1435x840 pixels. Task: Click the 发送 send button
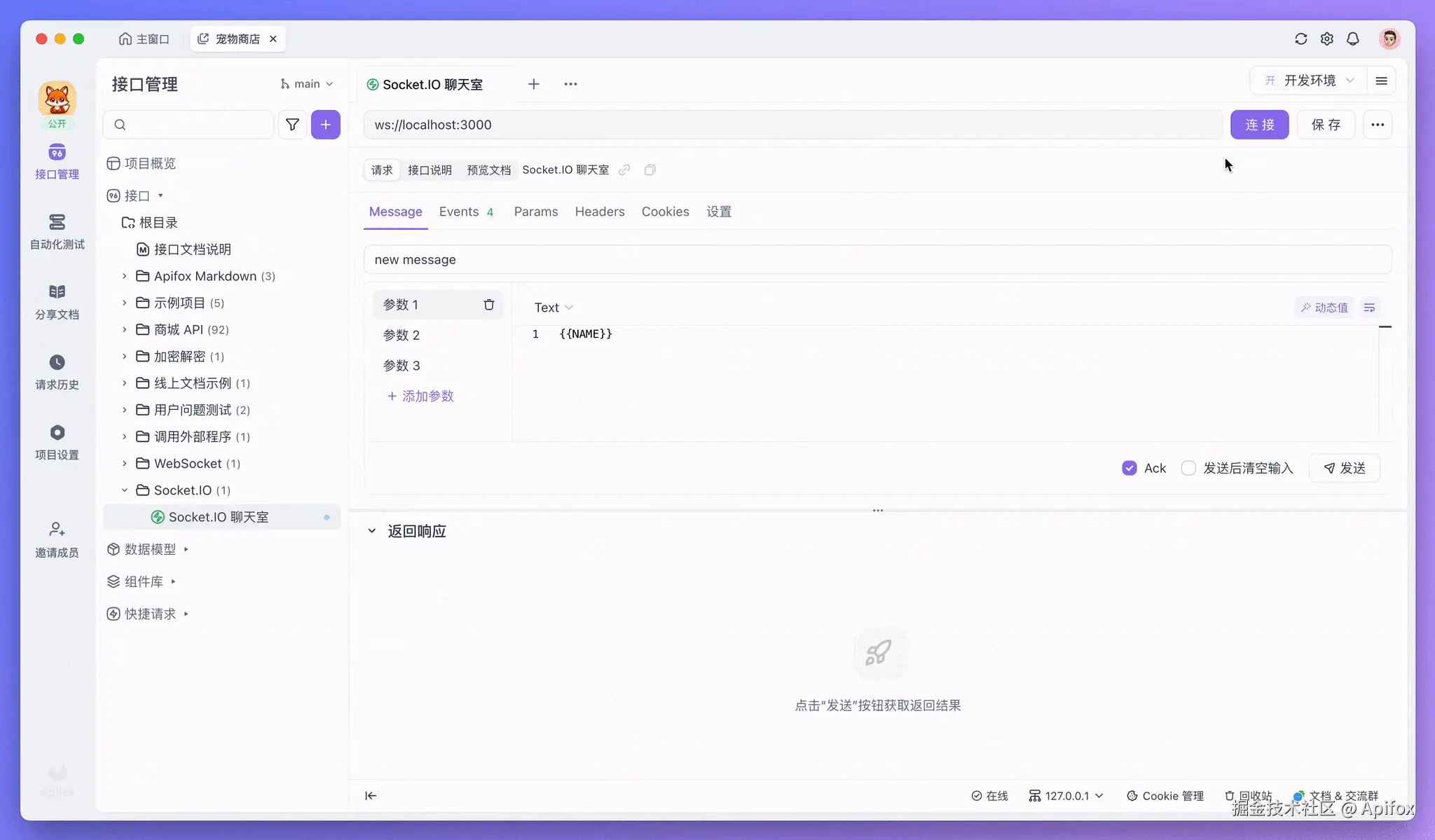coord(1345,468)
